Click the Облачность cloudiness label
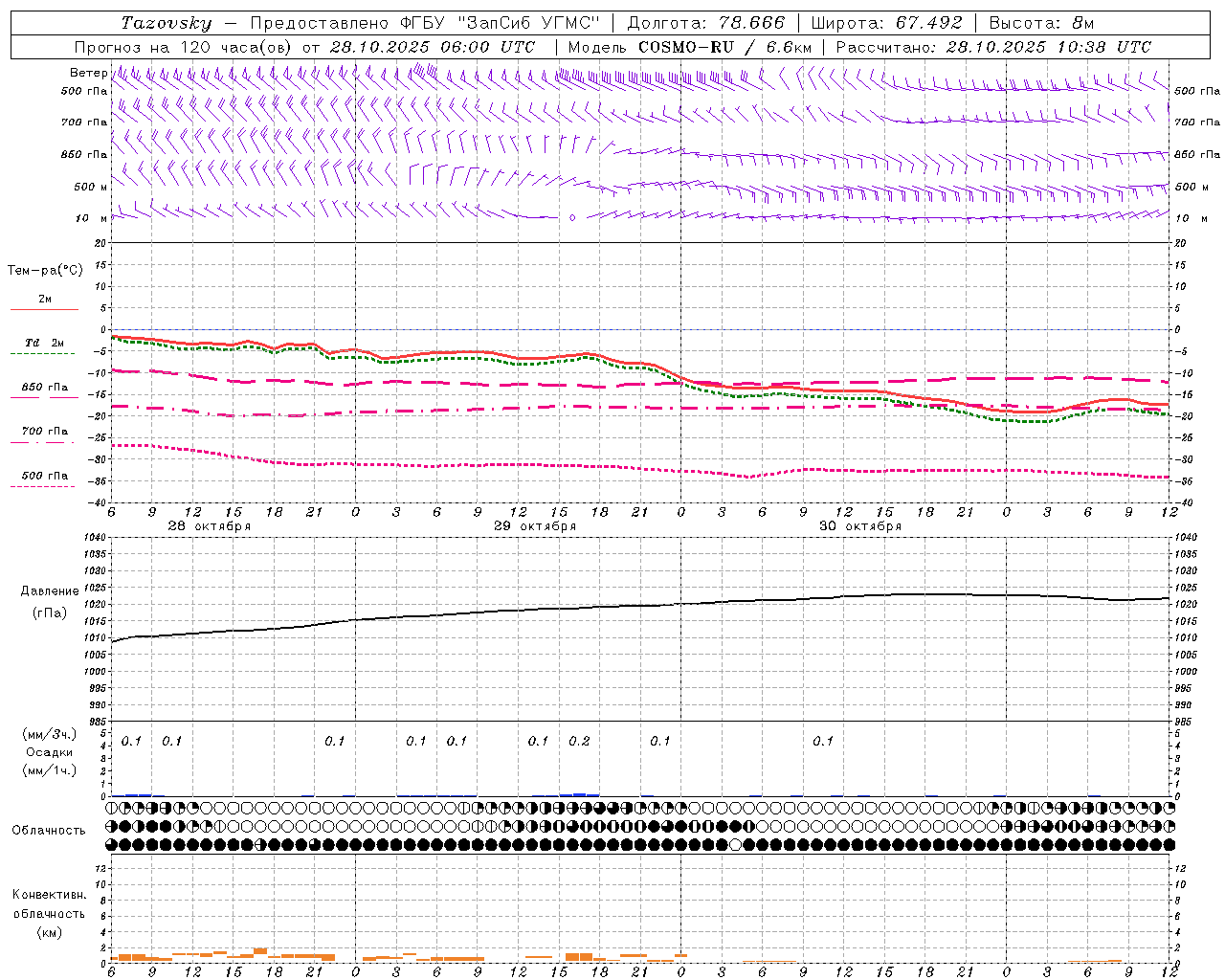This screenshot has width=1225, height=980. (x=49, y=831)
